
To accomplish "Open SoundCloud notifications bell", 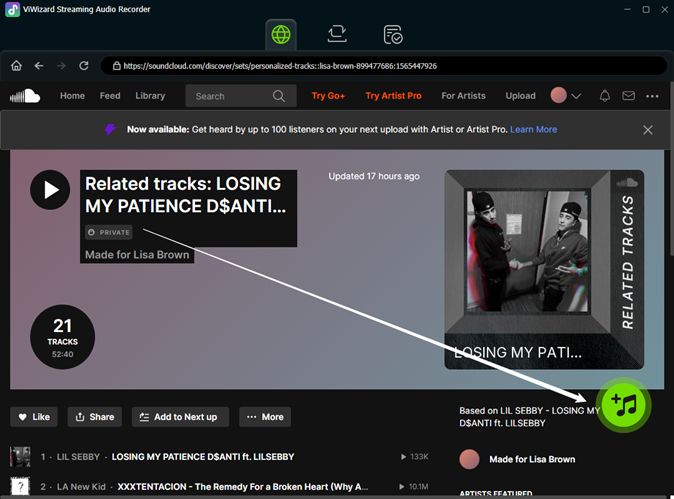I will click(604, 96).
